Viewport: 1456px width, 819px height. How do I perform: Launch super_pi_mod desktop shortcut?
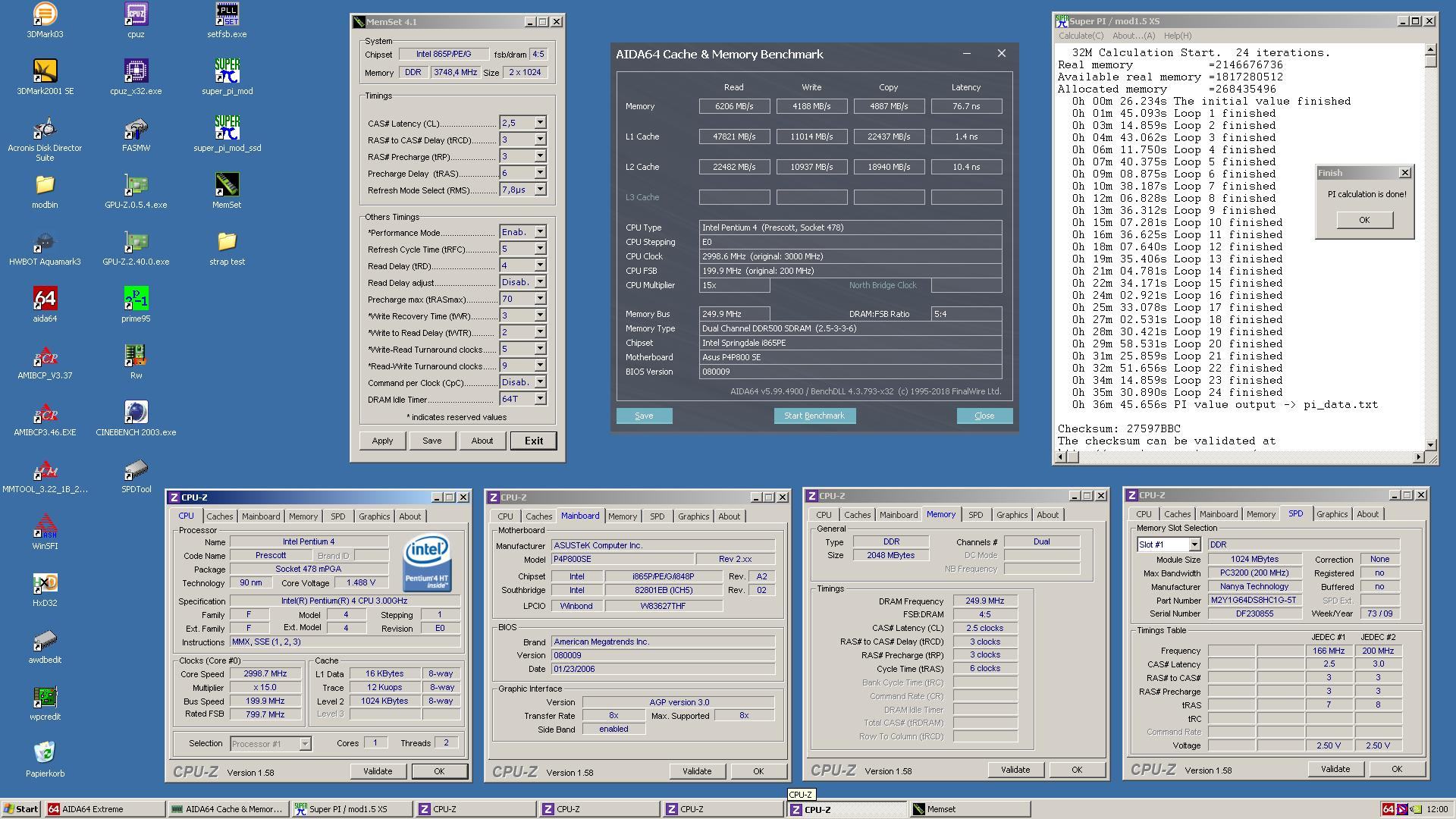(227, 77)
